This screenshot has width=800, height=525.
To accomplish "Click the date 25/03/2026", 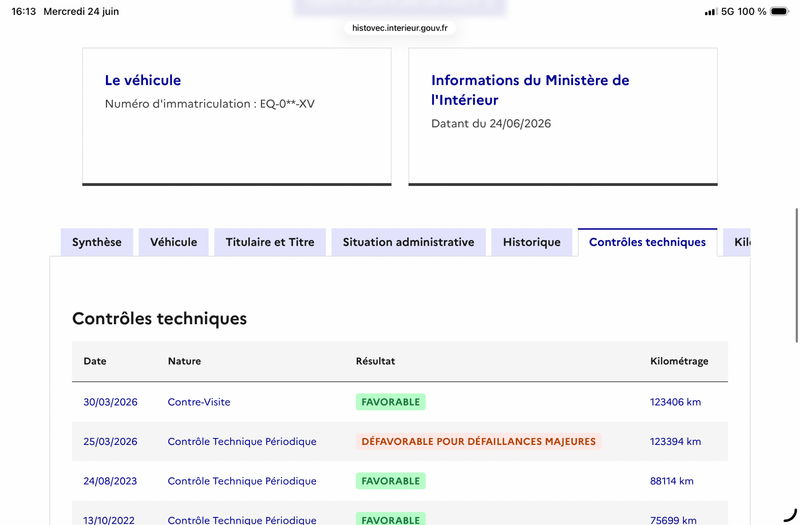I will [x=110, y=441].
